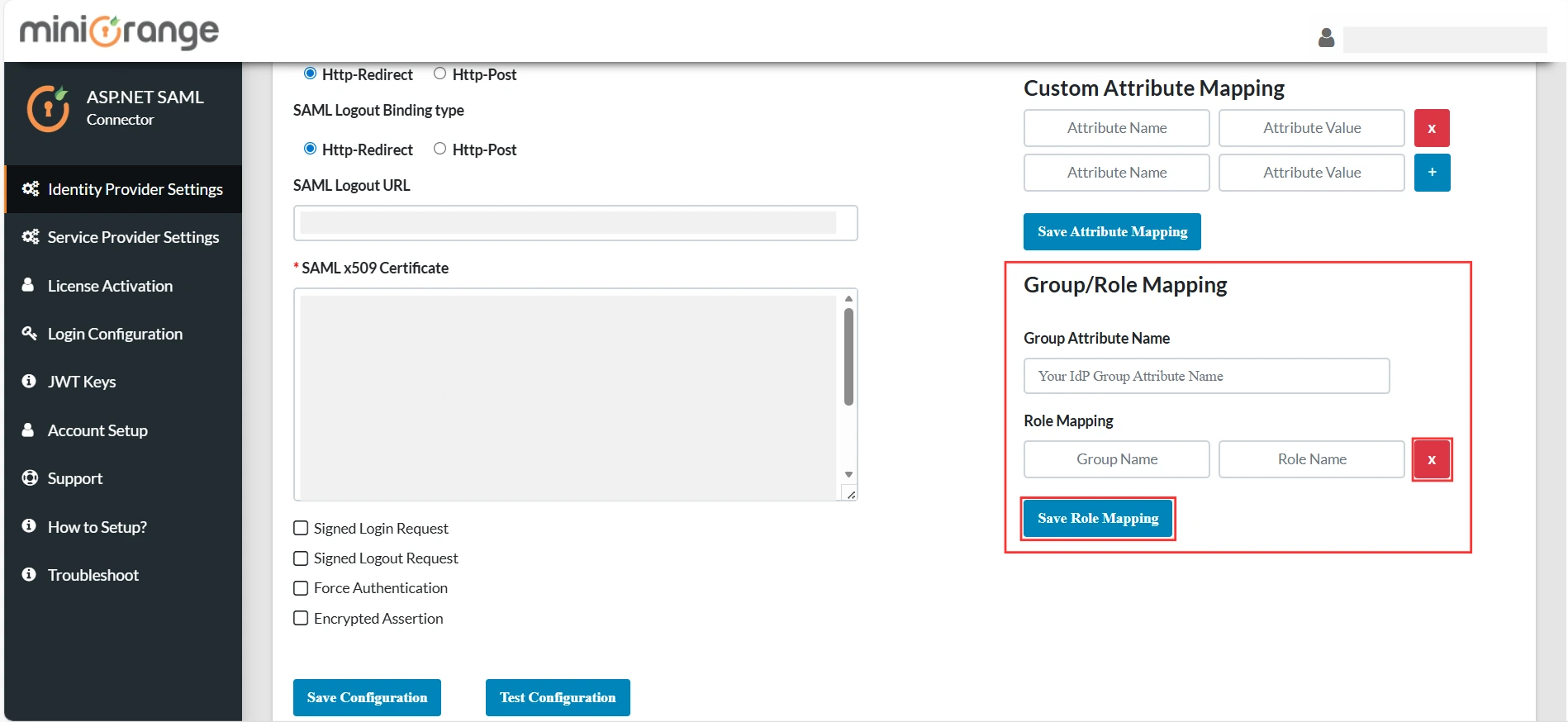1568x722 pixels.
Task: Click the info icon beside JWT Keys
Action: [x=30, y=382]
